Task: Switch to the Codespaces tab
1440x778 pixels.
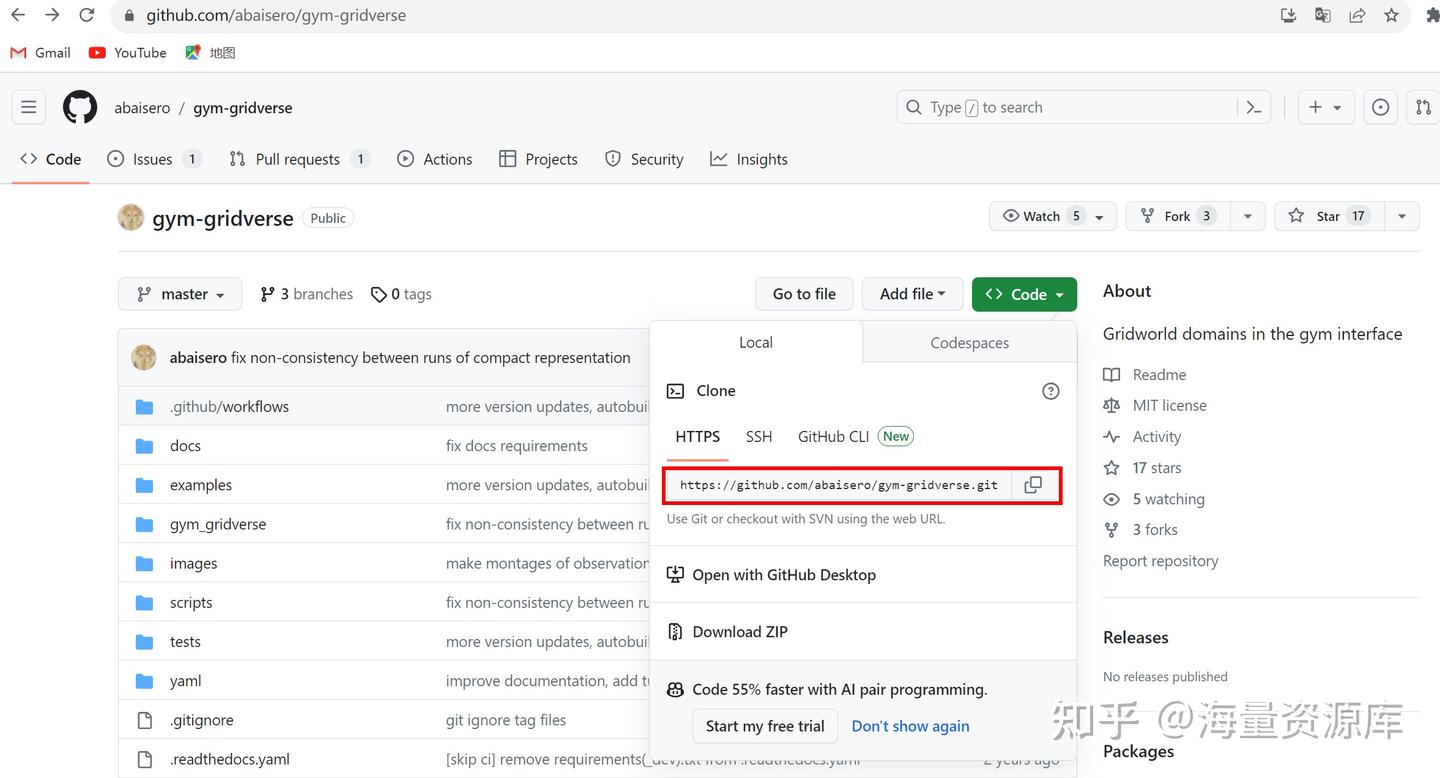Action: [968, 342]
